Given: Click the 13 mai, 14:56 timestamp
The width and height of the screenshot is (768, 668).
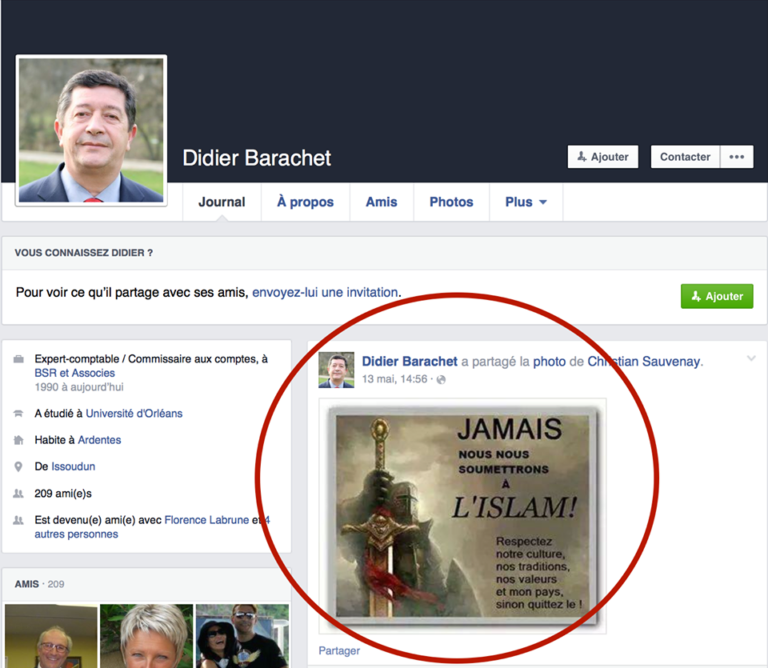Looking at the screenshot, I should coord(394,380).
